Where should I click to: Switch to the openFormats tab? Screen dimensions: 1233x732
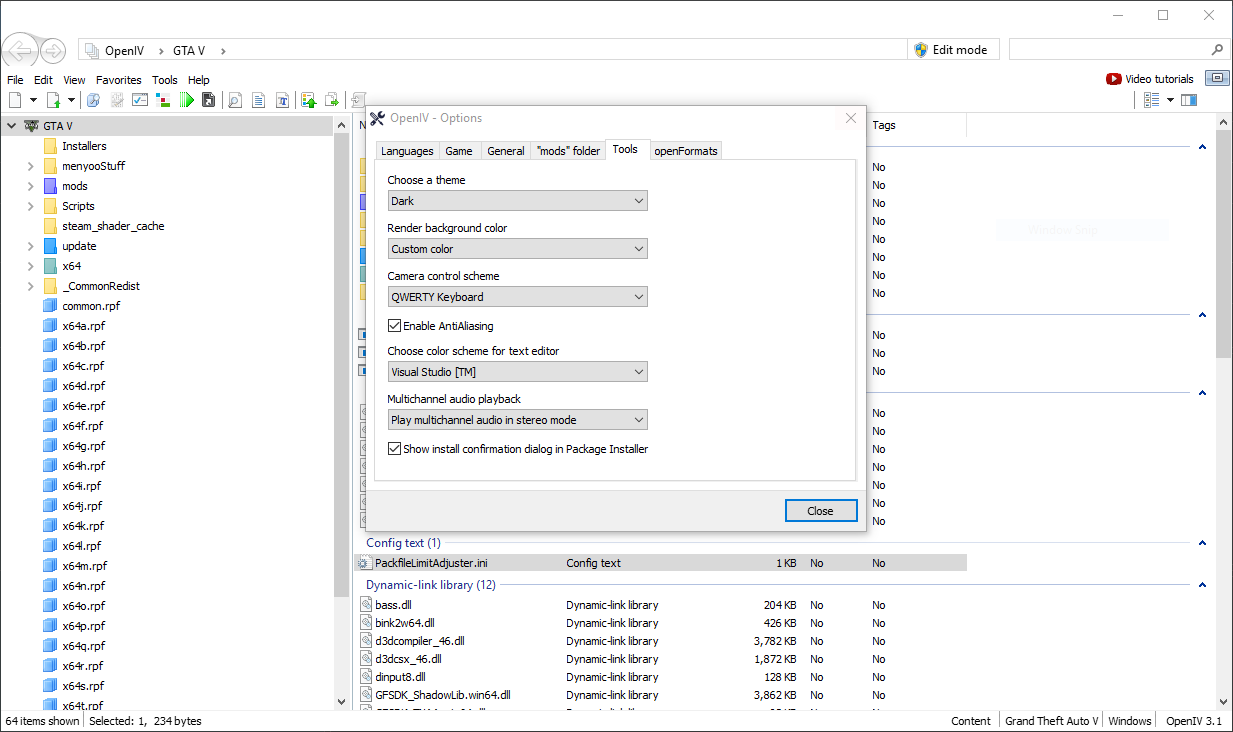pos(686,151)
